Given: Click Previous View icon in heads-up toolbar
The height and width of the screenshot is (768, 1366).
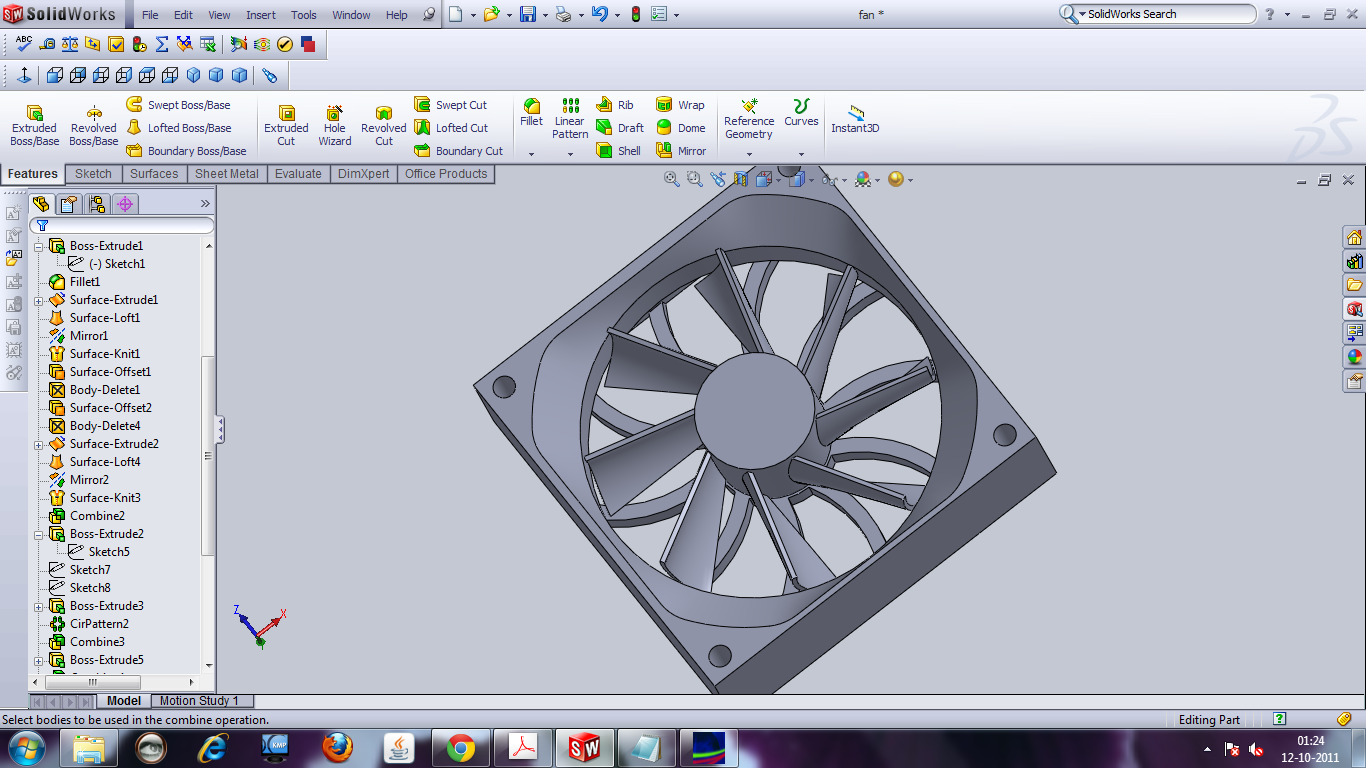Looking at the screenshot, I should pos(718,179).
